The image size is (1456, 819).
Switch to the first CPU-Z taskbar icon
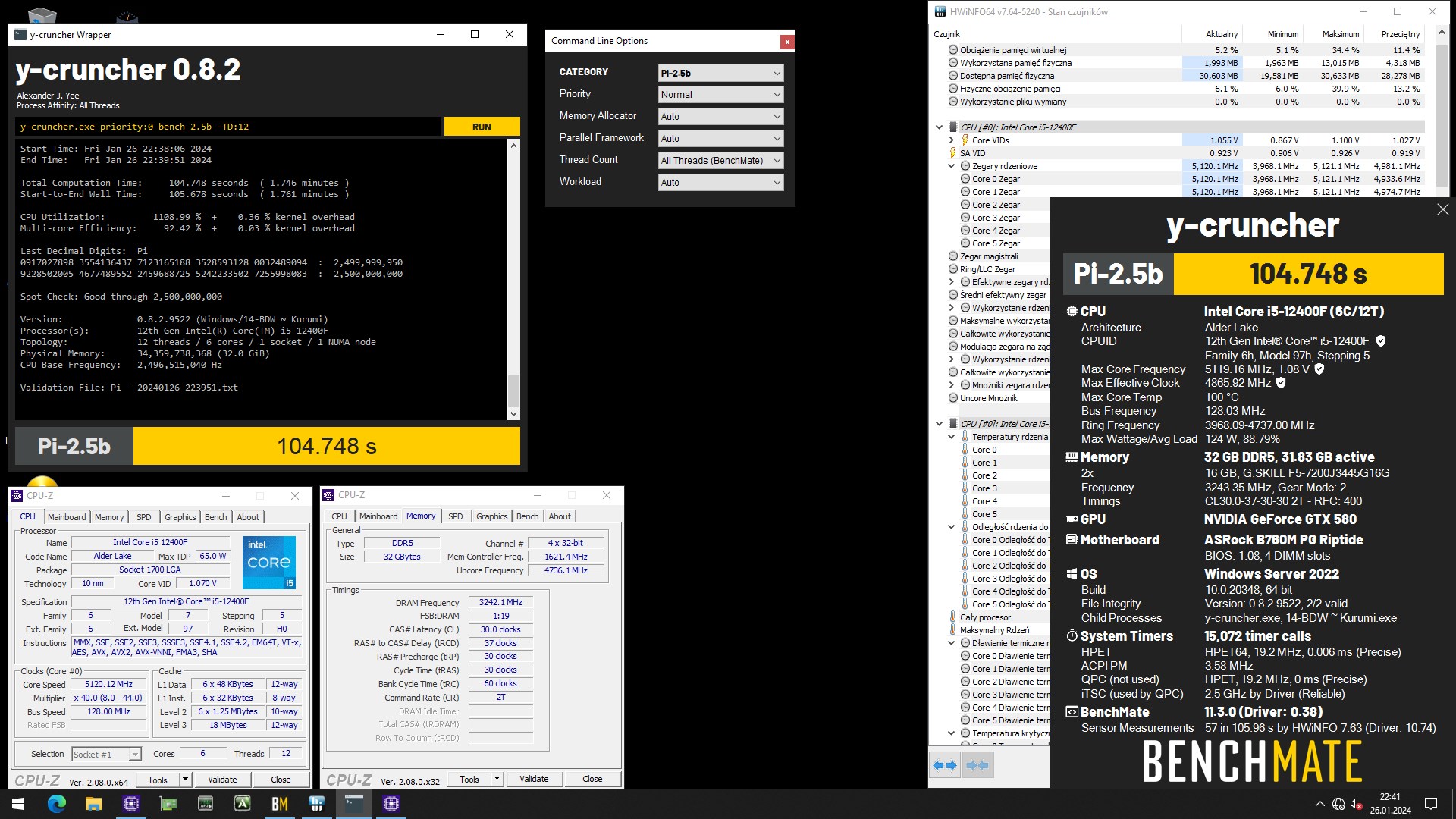click(130, 804)
